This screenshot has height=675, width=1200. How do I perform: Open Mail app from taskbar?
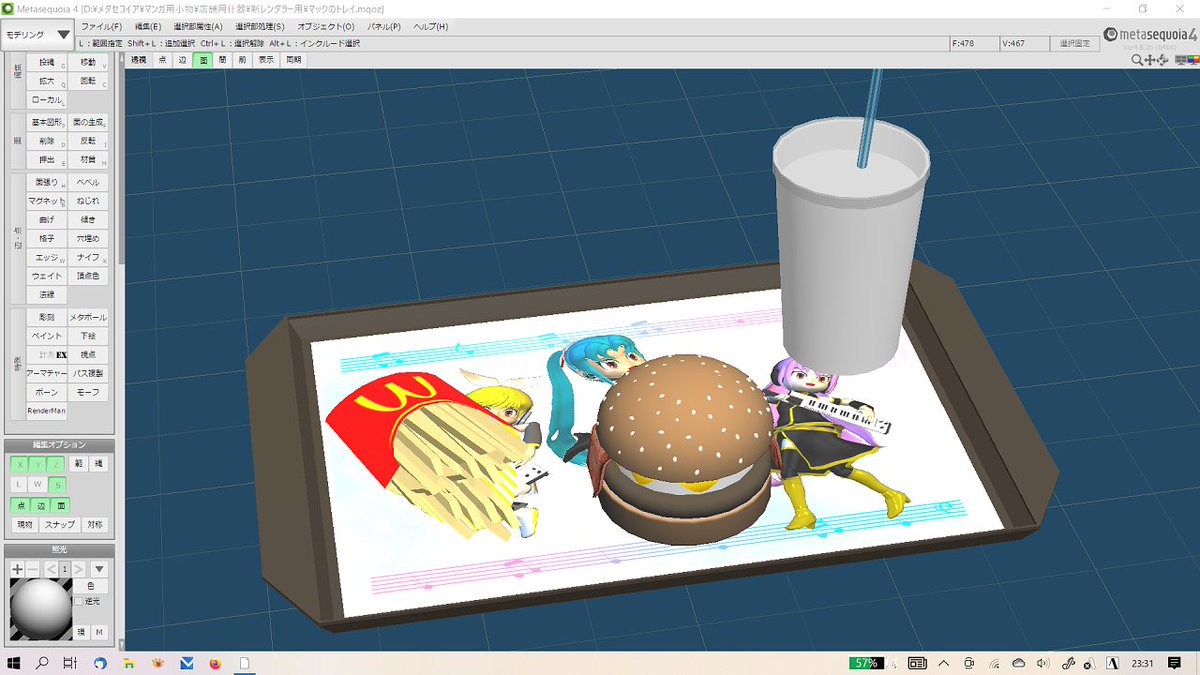[186, 663]
